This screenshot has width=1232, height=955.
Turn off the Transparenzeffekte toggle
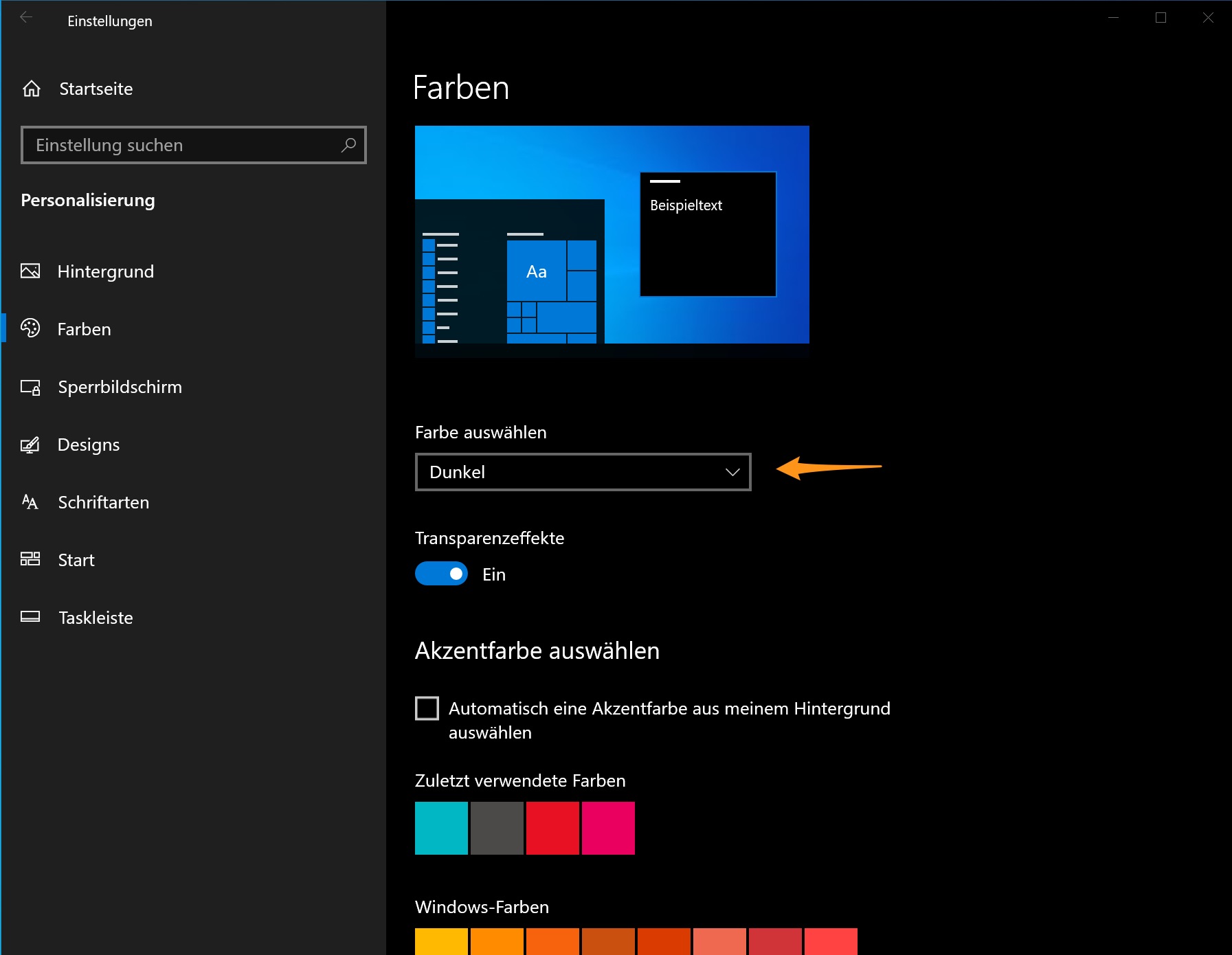point(441,574)
